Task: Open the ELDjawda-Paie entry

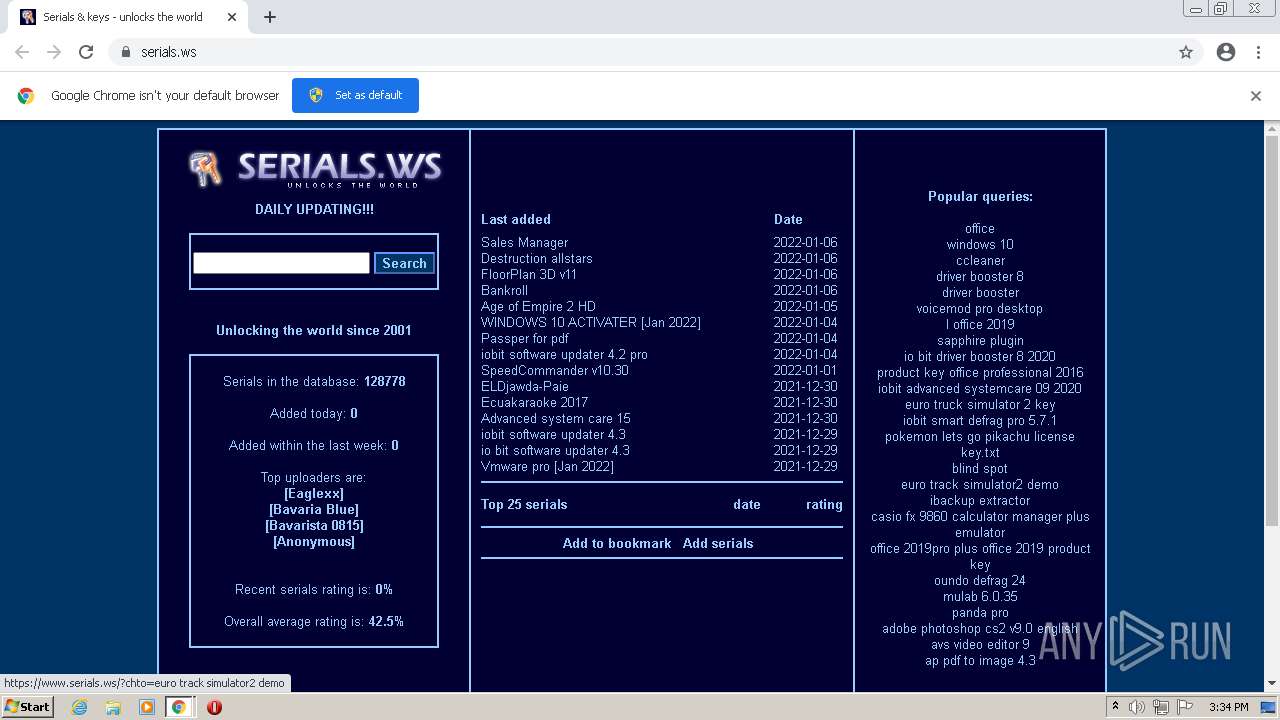Action: (525, 386)
